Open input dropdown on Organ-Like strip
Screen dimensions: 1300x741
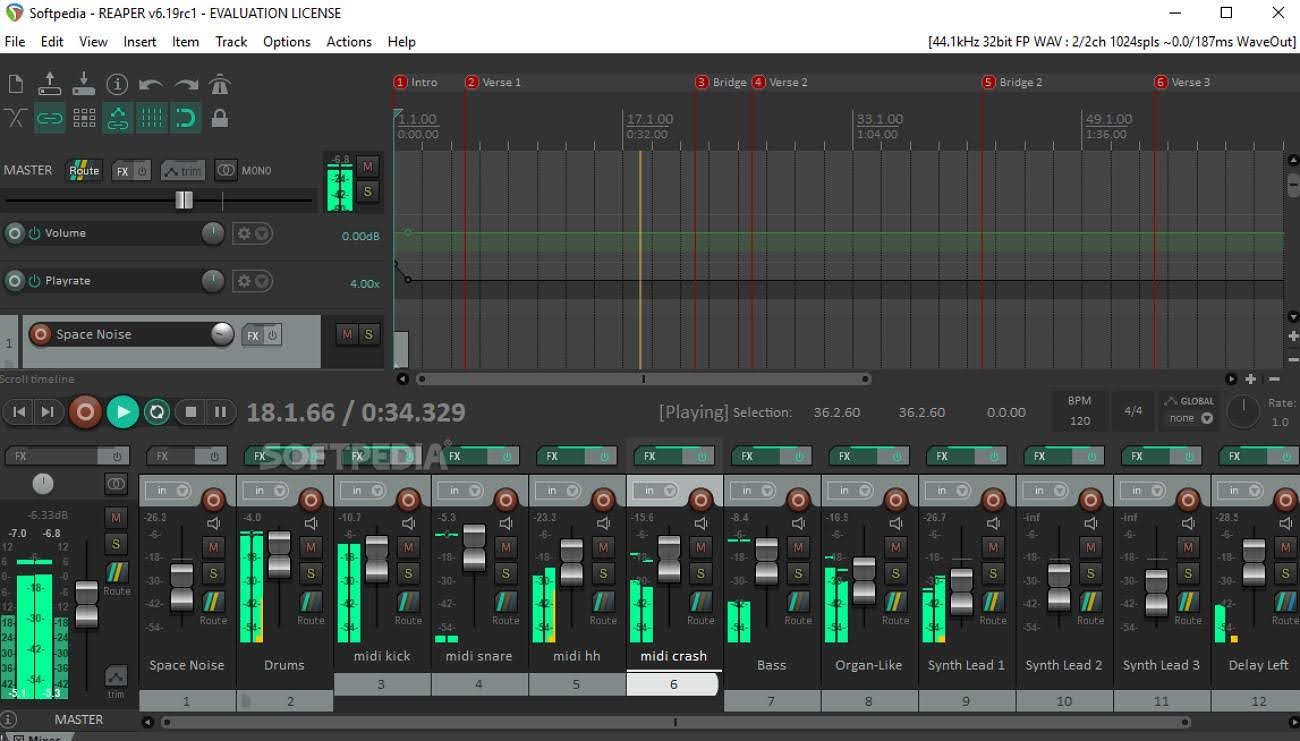[x=850, y=491]
